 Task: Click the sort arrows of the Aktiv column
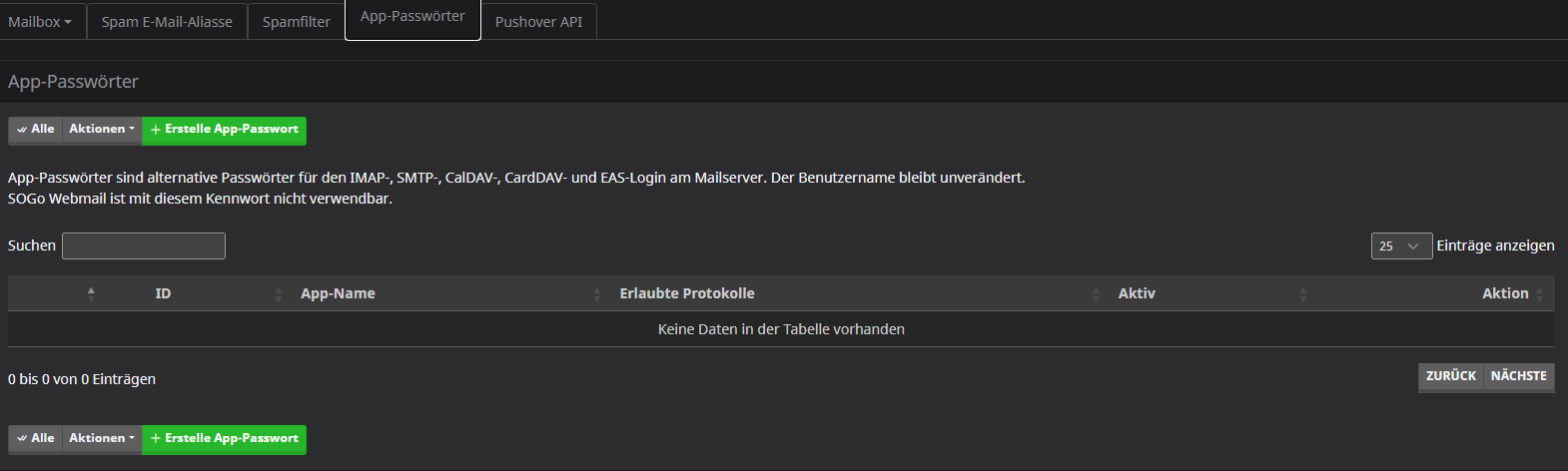pos(1302,293)
